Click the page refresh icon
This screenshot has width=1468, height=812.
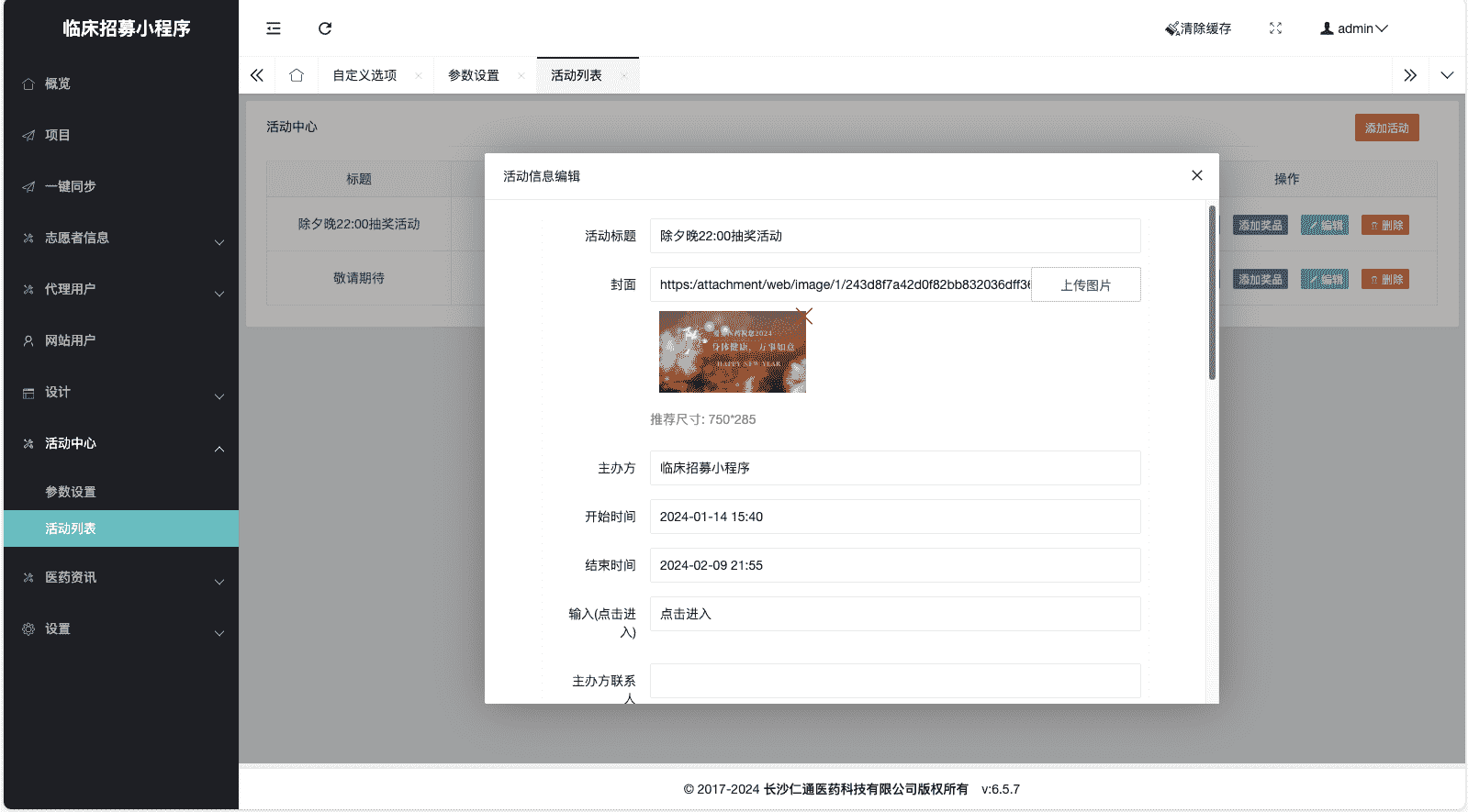[x=325, y=28]
